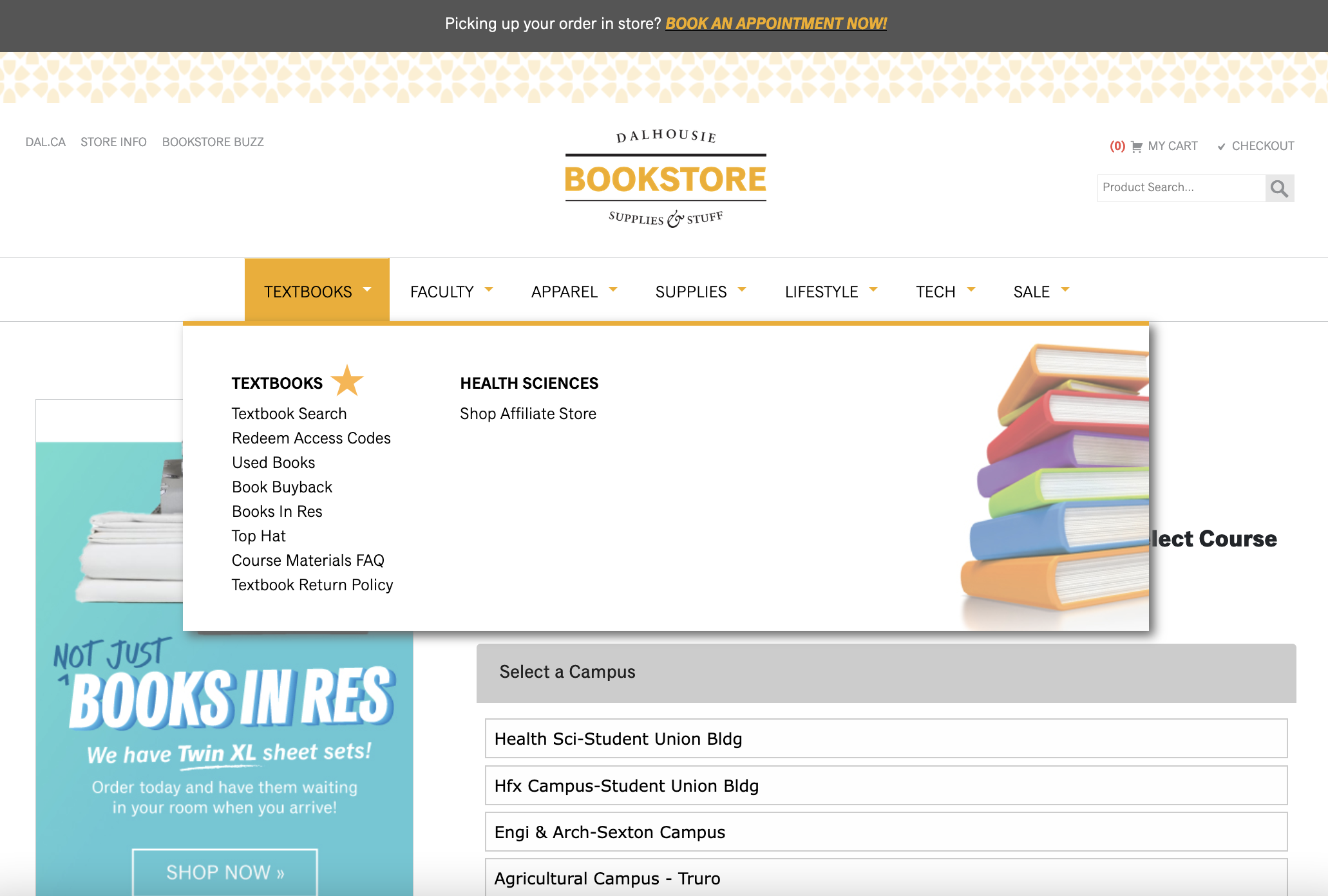Image resolution: width=1328 pixels, height=896 pixels.
Task: Click the Shop Now button on banner
Action: pos(225,872)
